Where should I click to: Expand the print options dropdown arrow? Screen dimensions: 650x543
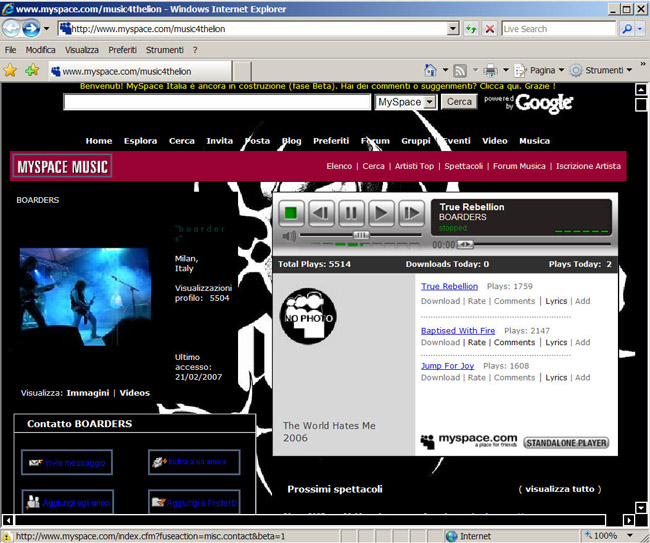pos(506,70)
